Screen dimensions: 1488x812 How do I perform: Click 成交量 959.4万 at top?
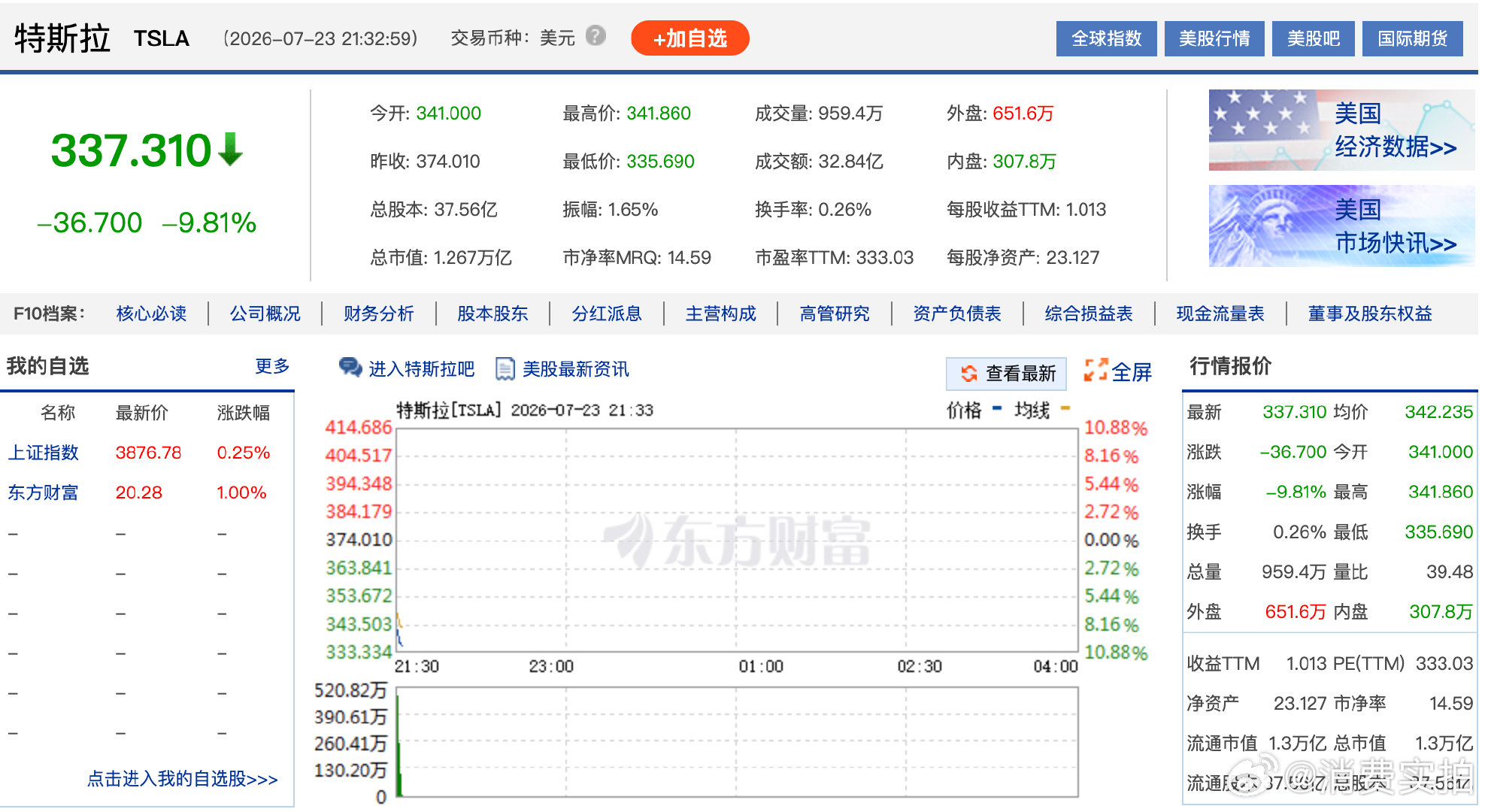coord(850,114)
